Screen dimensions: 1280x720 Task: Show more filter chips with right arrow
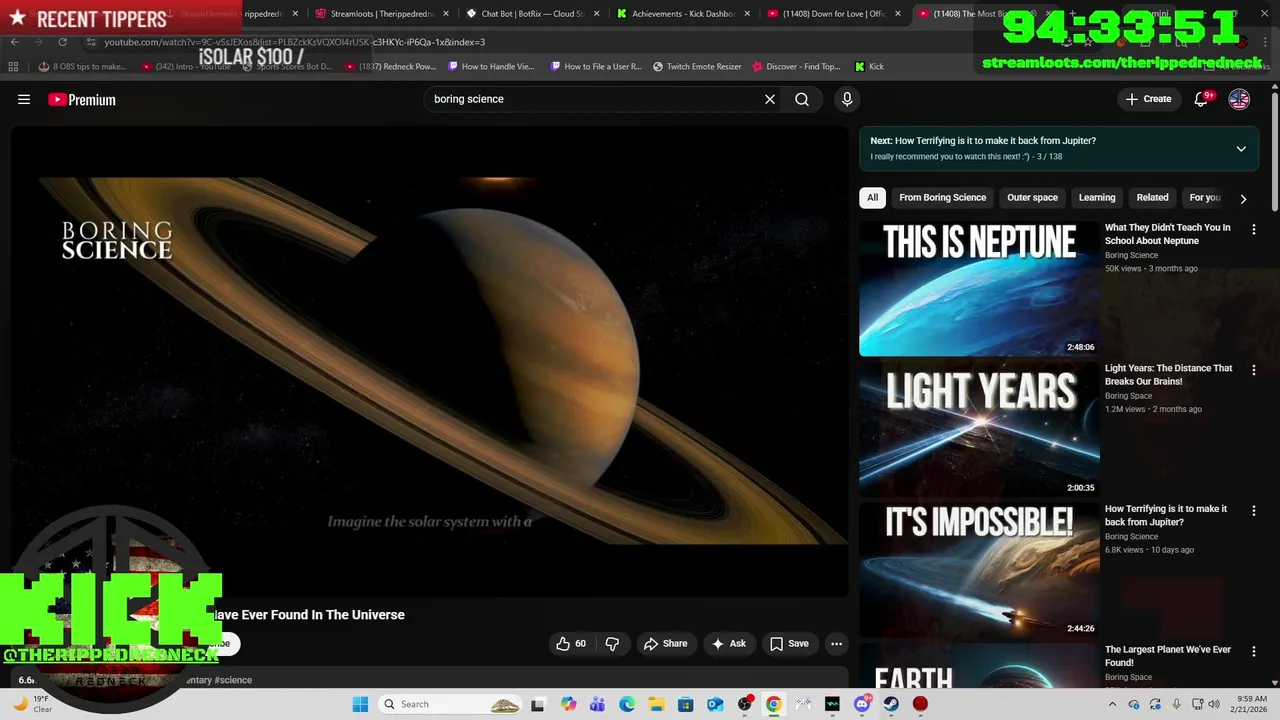point(1243,198)
